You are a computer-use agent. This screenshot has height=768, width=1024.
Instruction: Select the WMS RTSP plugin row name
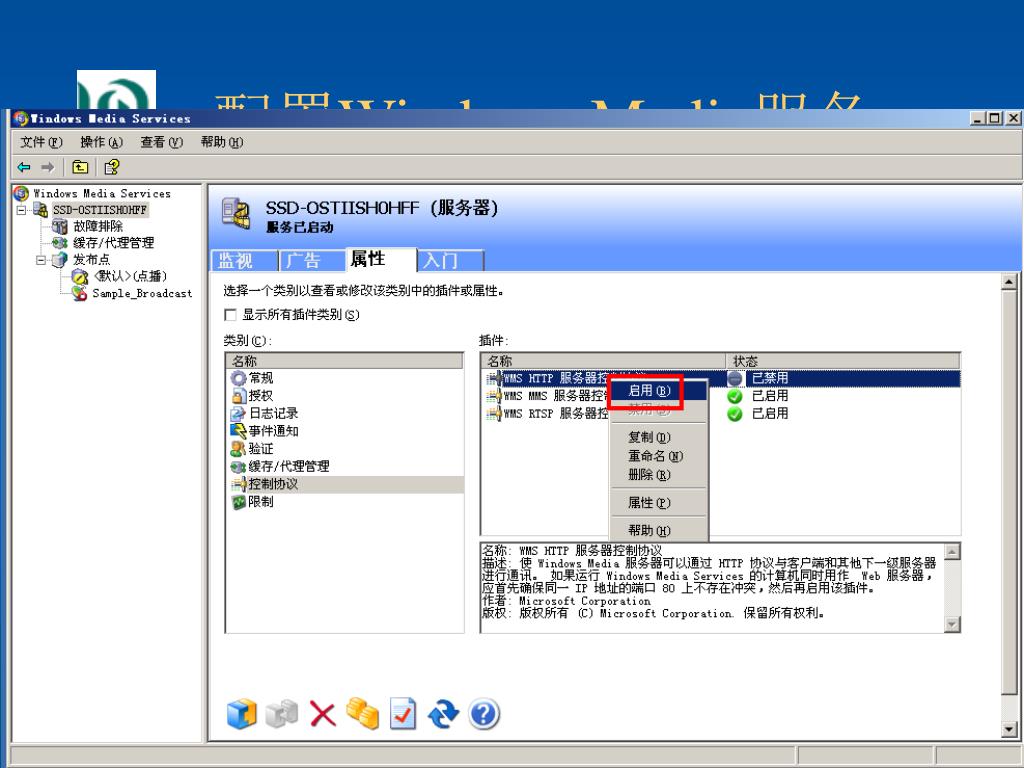(x=555, y=413)
